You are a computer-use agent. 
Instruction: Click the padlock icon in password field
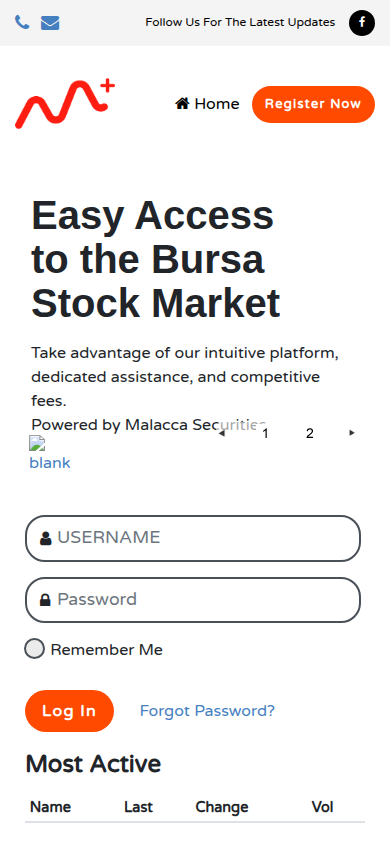(x=45, y=600)
